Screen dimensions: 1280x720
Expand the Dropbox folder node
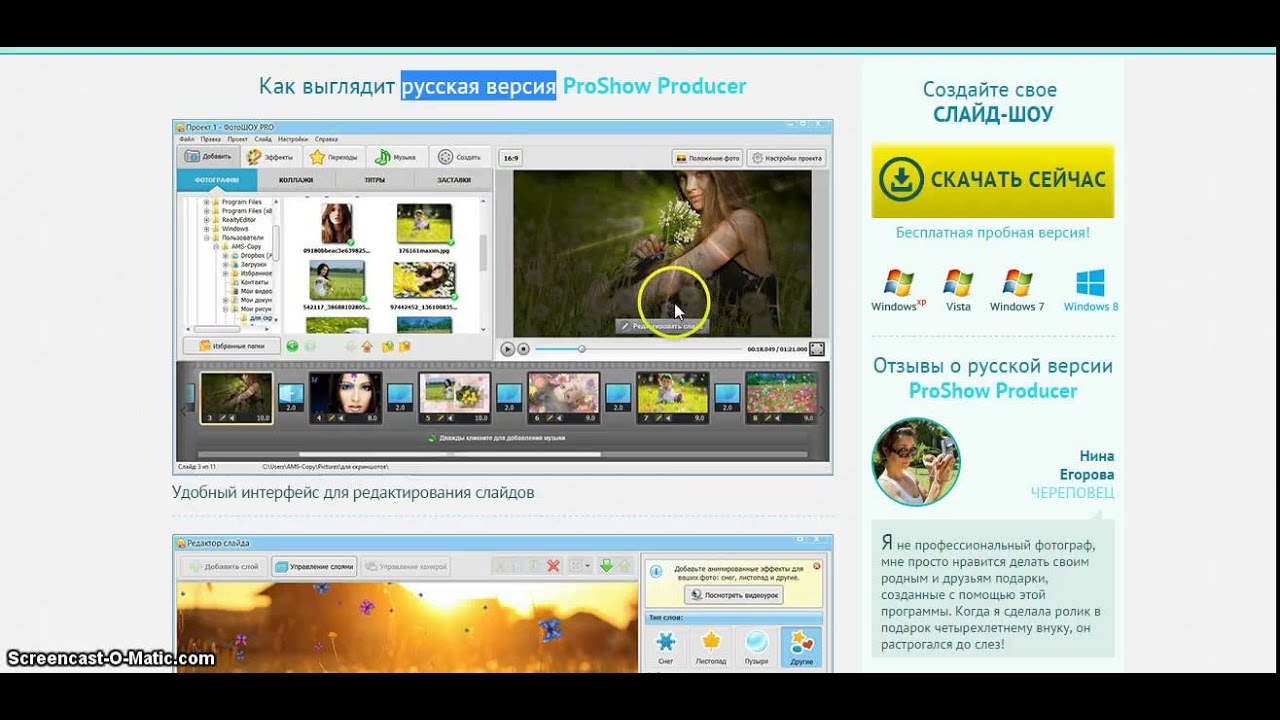226,256
